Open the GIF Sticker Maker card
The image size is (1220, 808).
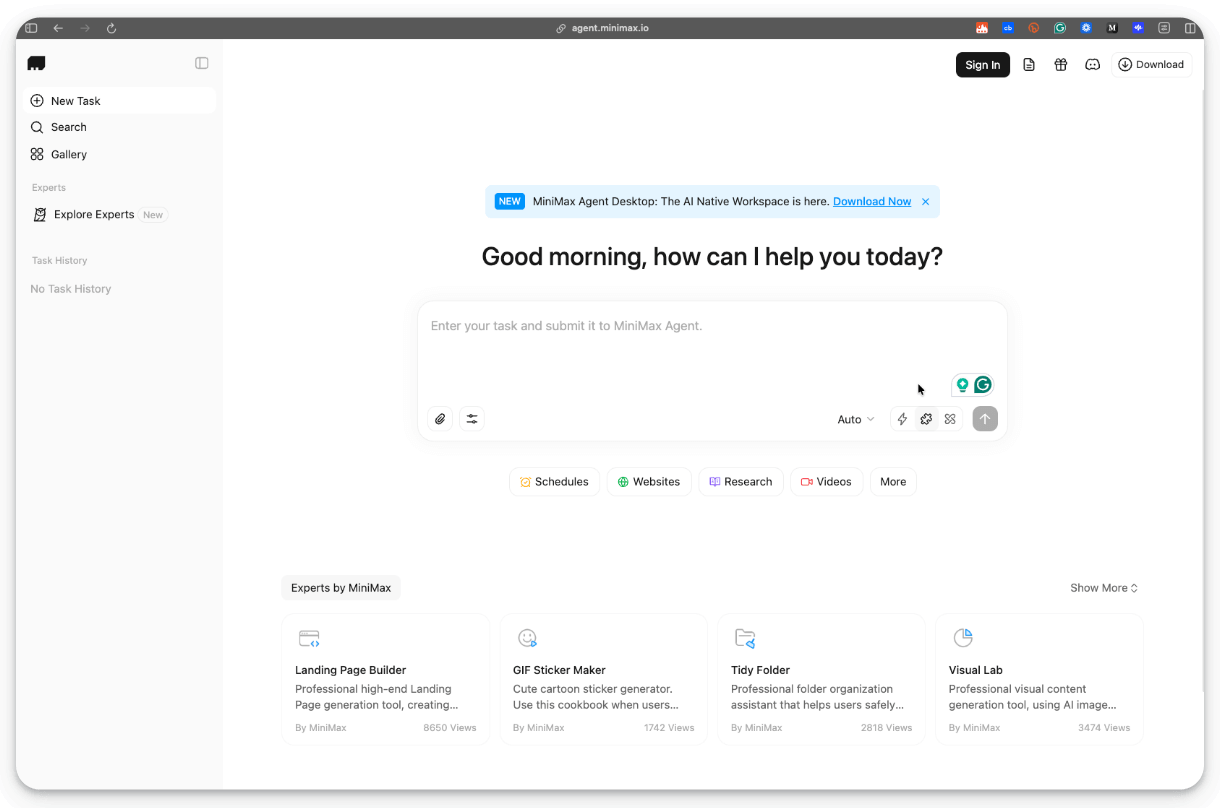tap(604, 679)
